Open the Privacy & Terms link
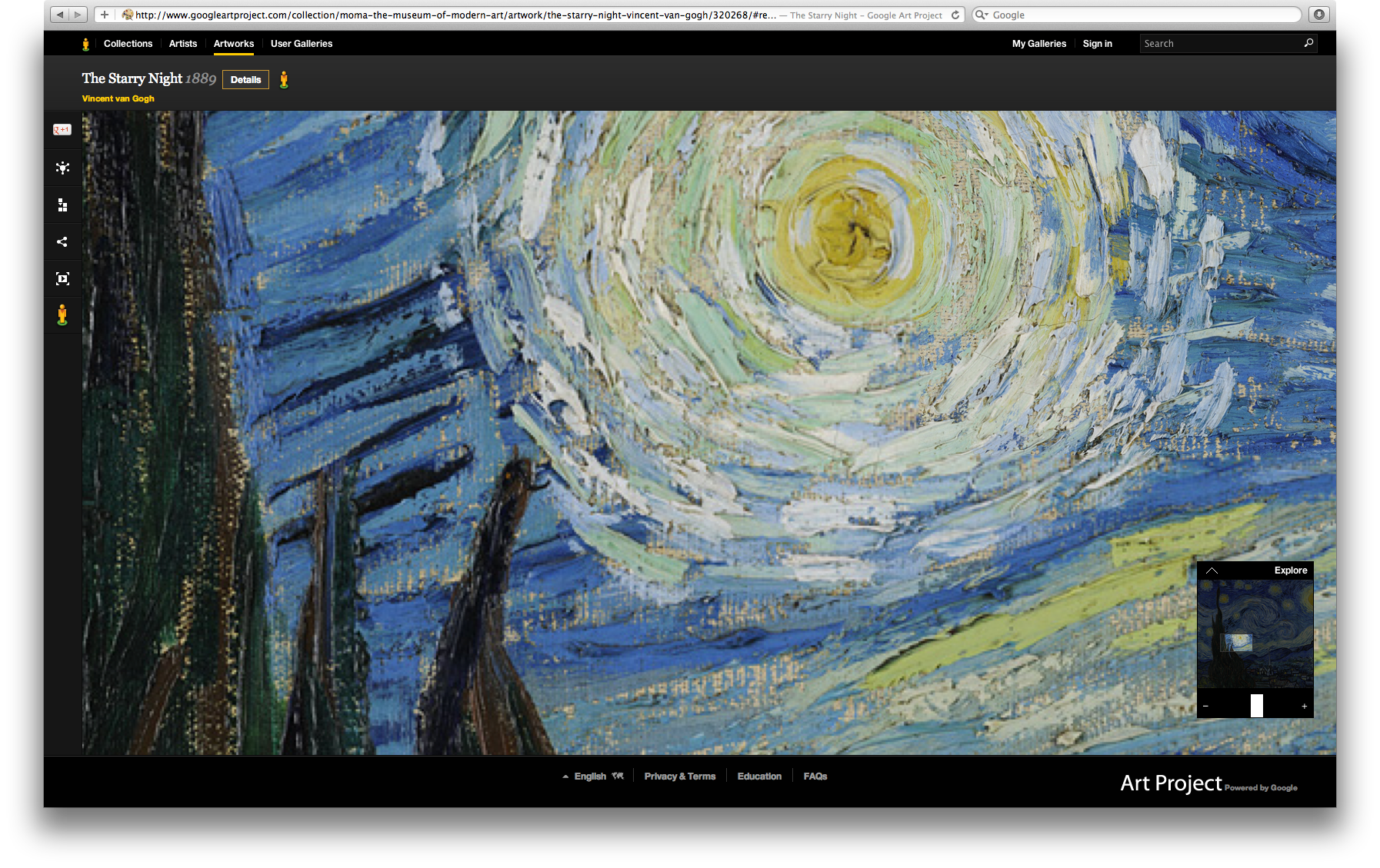 pos(679,776)
